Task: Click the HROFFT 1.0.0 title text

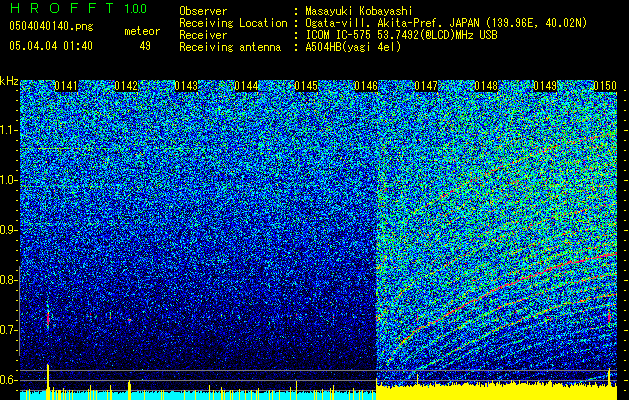Action: click(78, 8)
